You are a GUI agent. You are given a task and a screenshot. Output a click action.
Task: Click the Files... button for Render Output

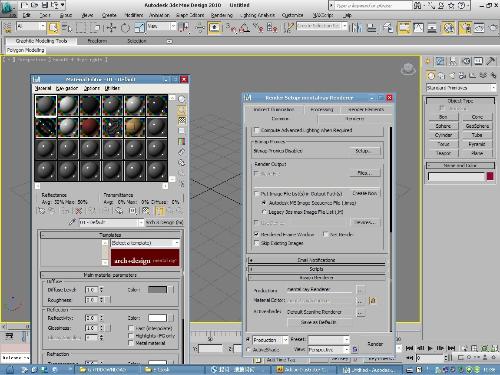tap(364, 173)
